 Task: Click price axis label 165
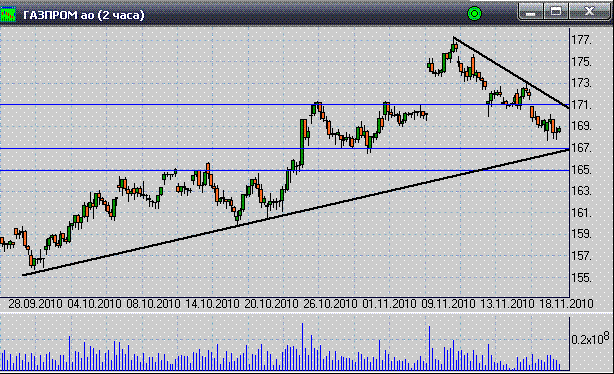coord(581,170)
